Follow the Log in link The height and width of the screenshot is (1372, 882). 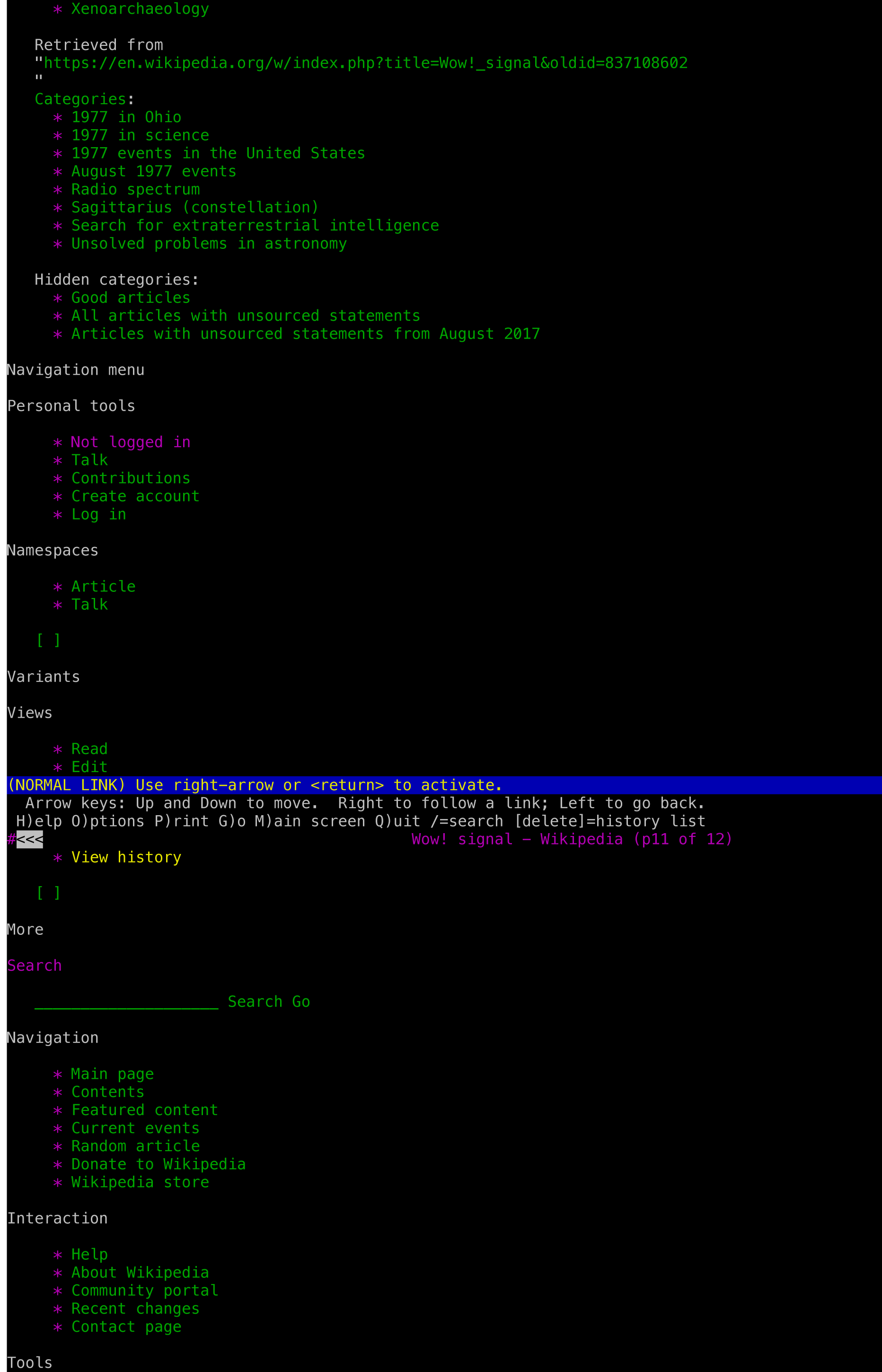tap(98, 514)
